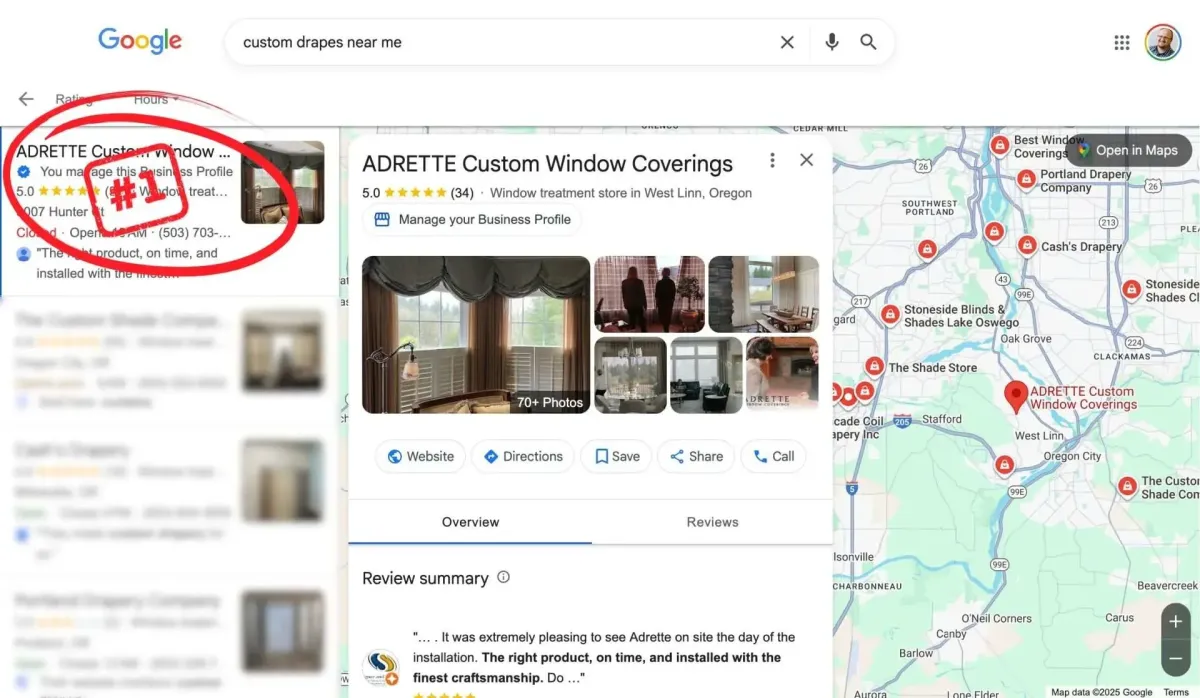Open the Google apps grid
1200x698 pixels.
1122,42
